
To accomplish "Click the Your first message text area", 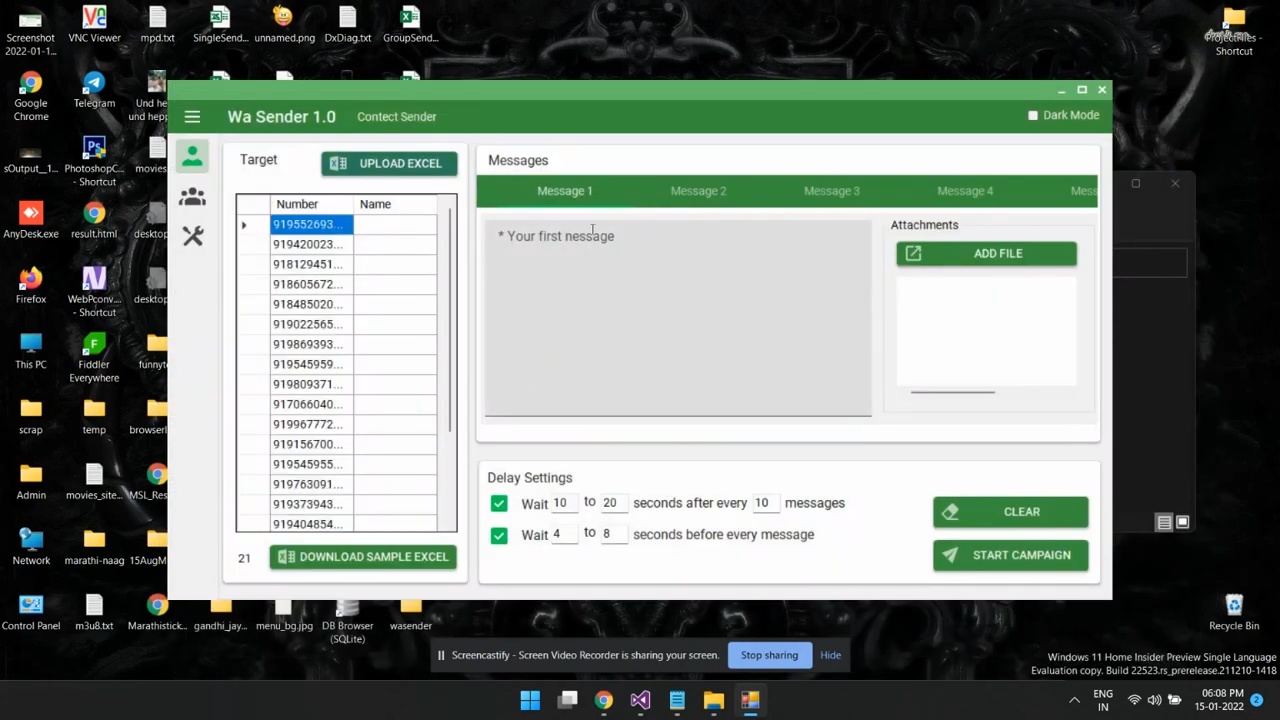I will [x=678, y=317].
